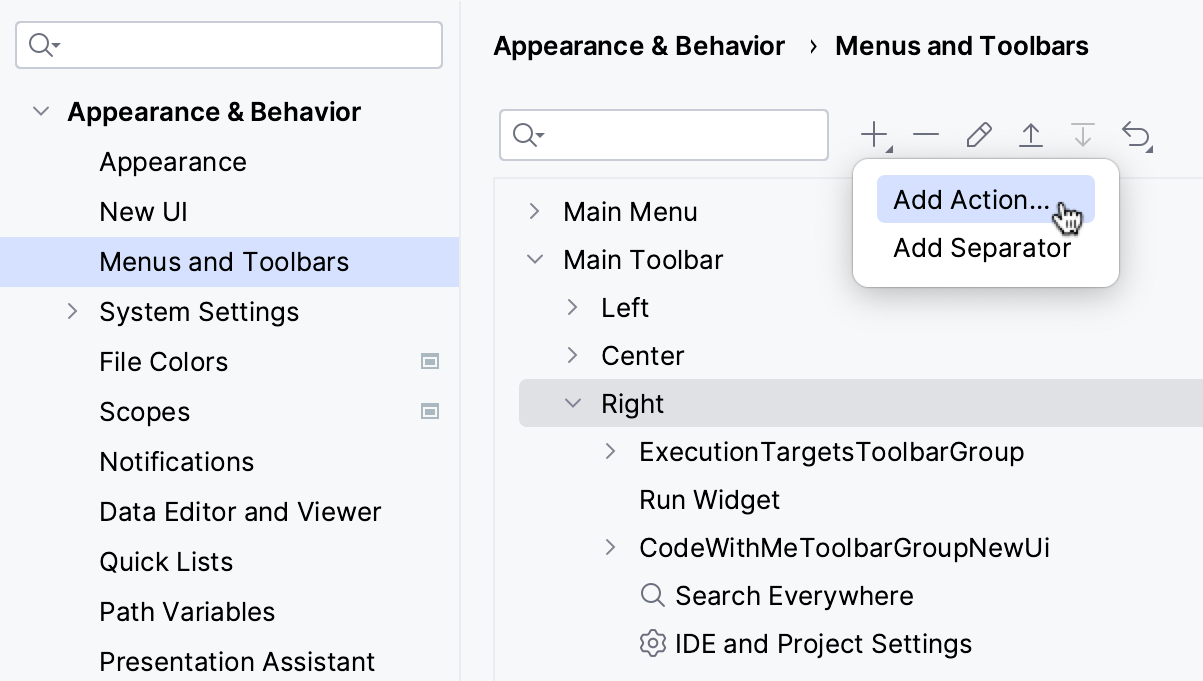The image size is (1203, 681).
Task: Click the panel icon next to File Colors
Action: [x=430, y=361]
